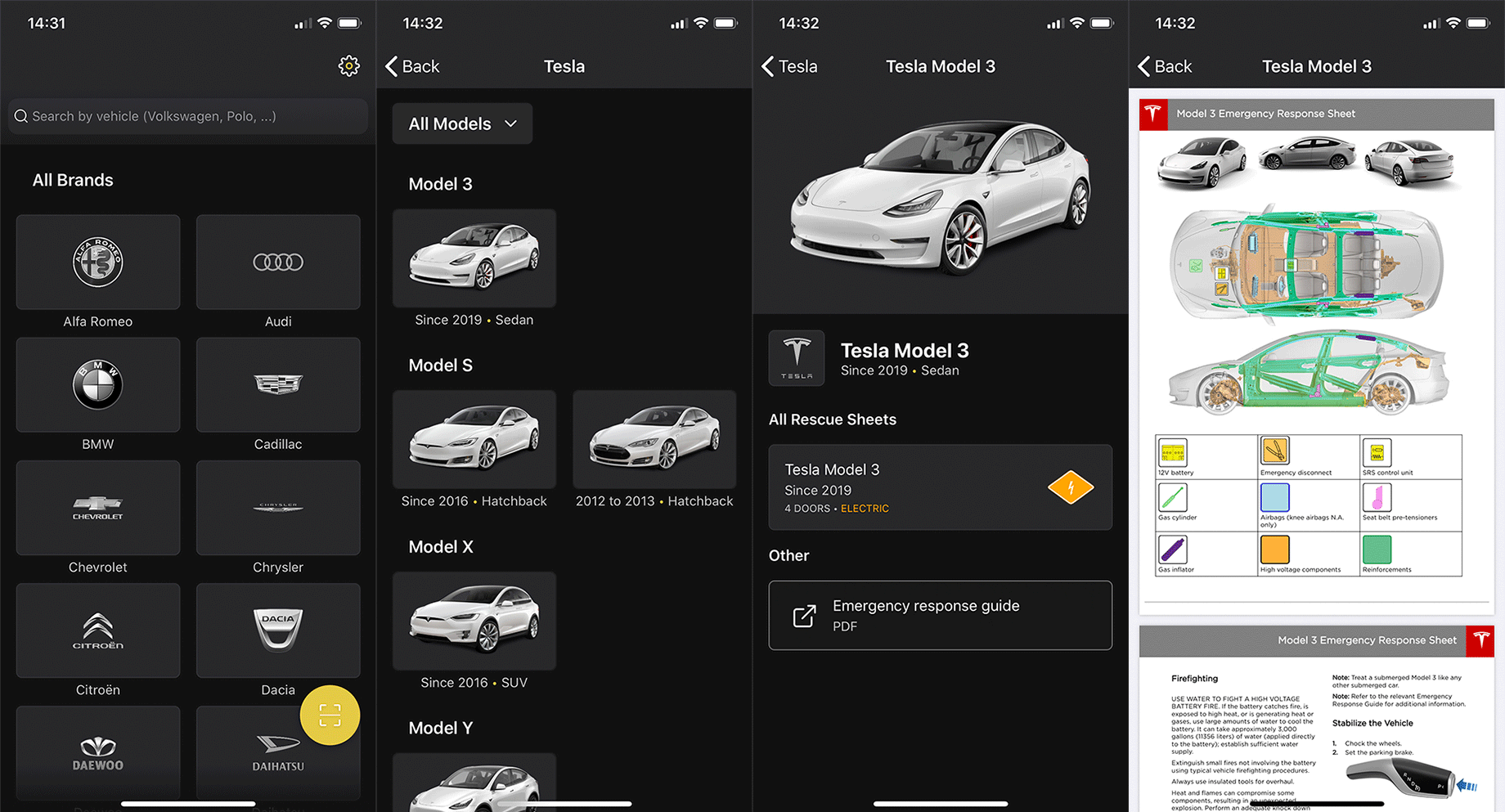Viewport: 1505px width, 812px height.
Task: Click the High voltage components orange swatch
Action: click(1274, 550)
